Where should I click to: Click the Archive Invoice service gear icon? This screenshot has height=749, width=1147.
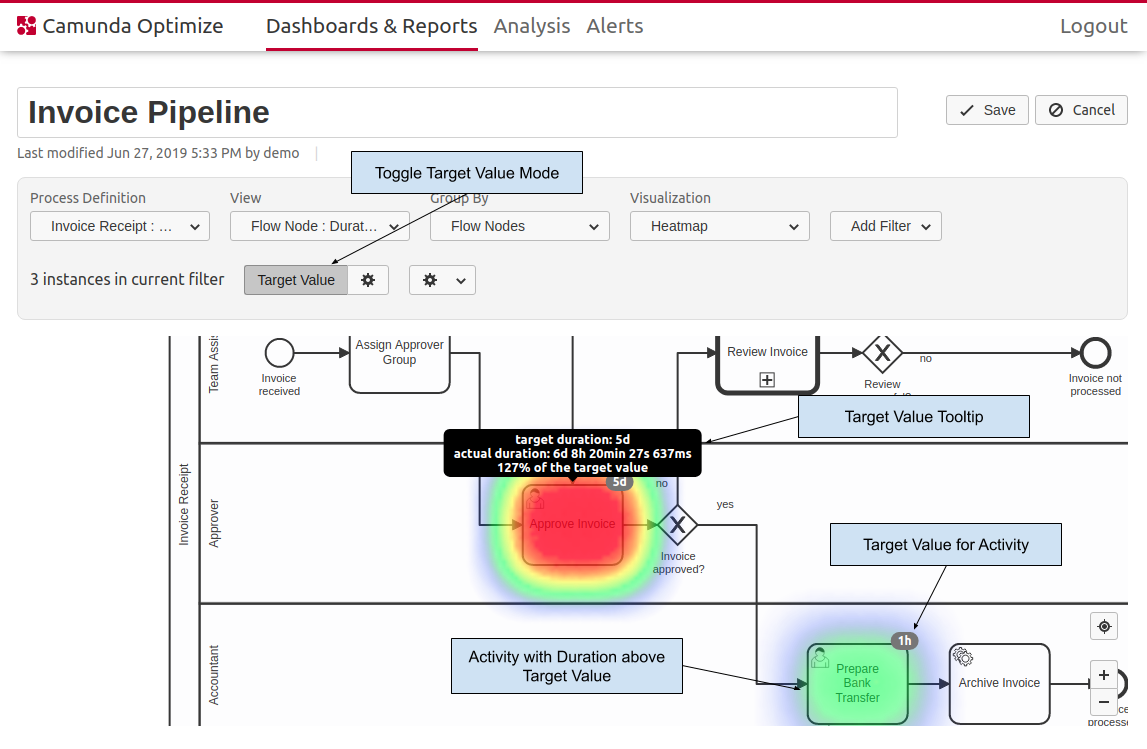click(963, 657)
